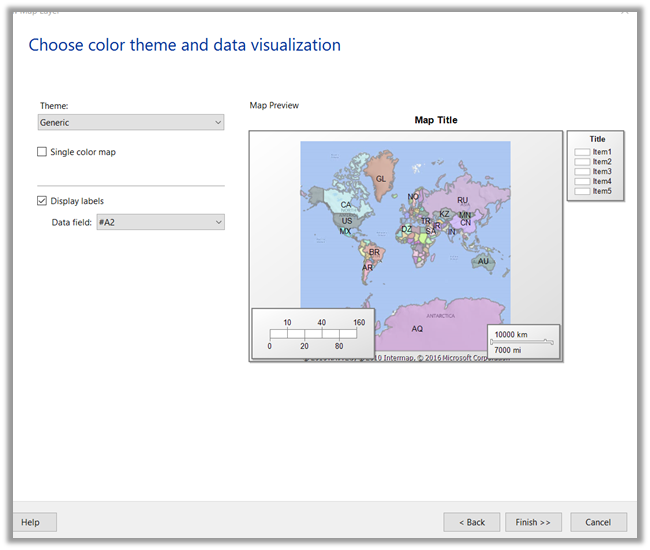Click the Item3 legend swatch
This screenshot has width=650, height=550.
pos(582,172)
